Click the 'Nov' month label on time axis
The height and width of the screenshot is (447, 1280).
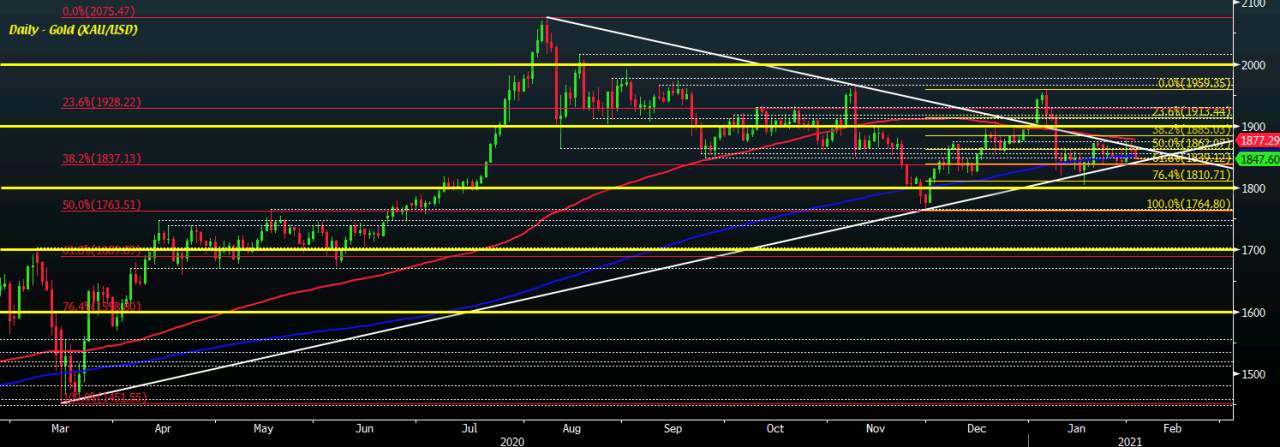(877, 428)
